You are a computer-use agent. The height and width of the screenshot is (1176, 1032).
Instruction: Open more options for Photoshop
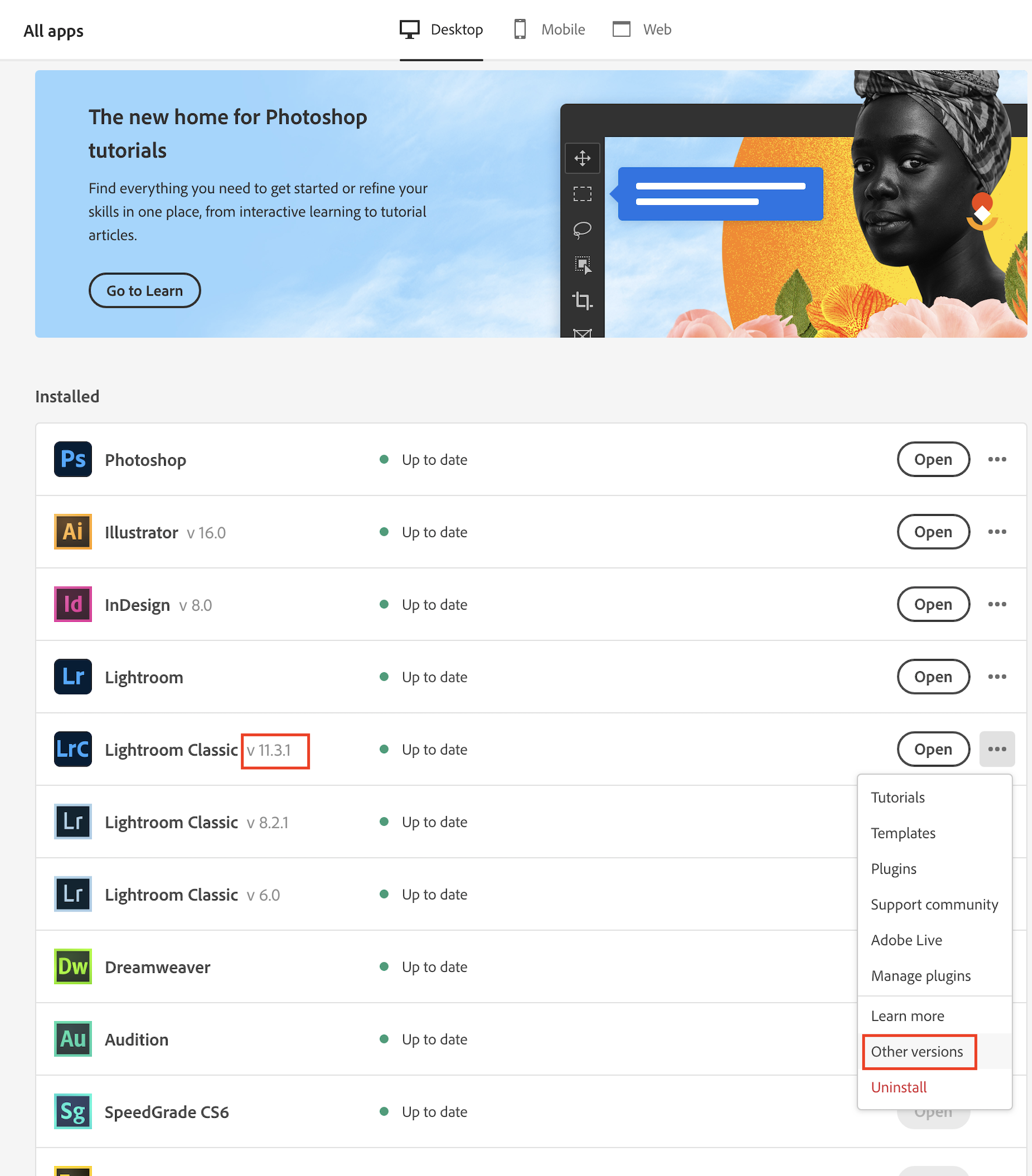coord(997,459)
